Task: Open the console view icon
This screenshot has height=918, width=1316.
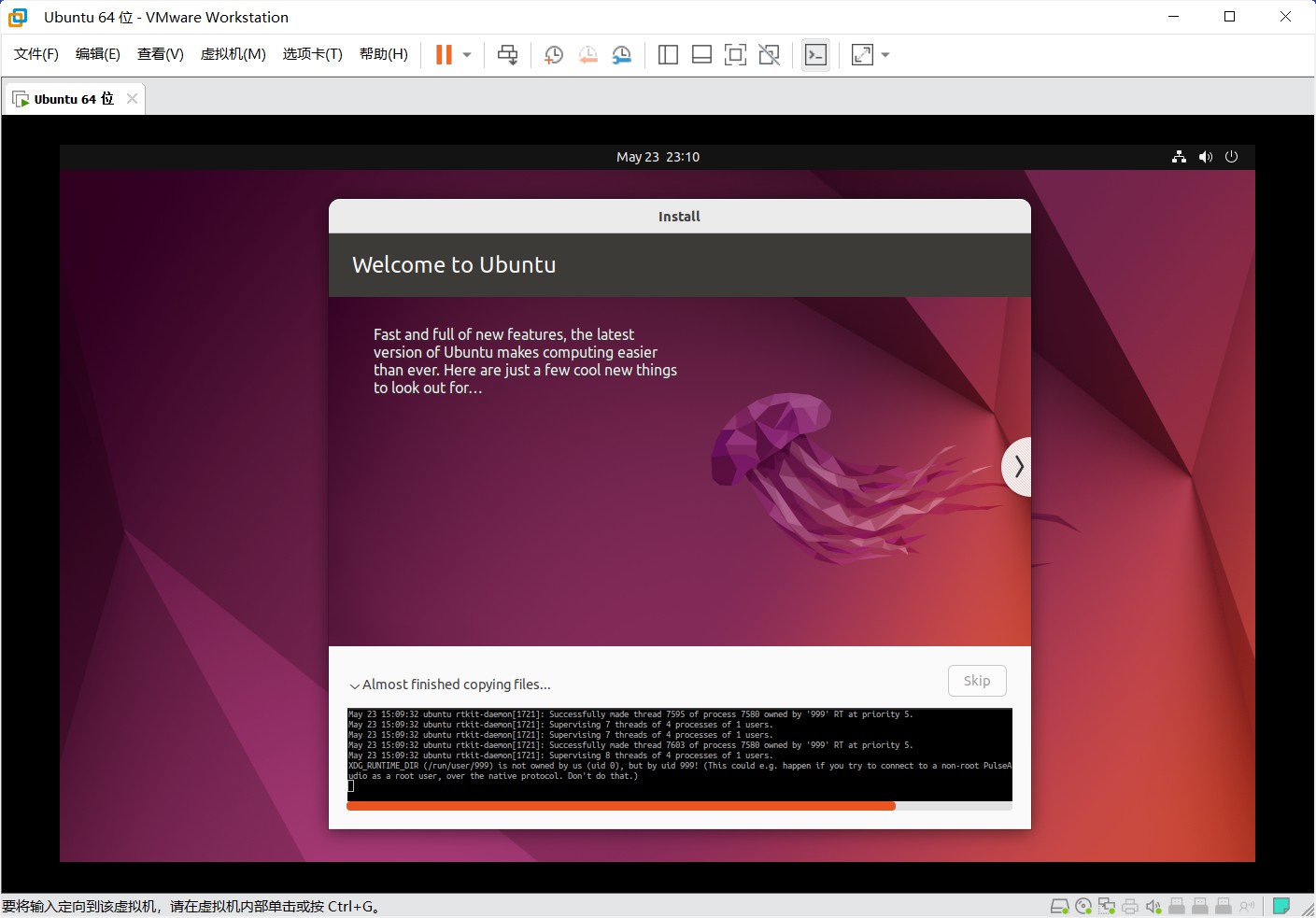Action: coord(815,55)
